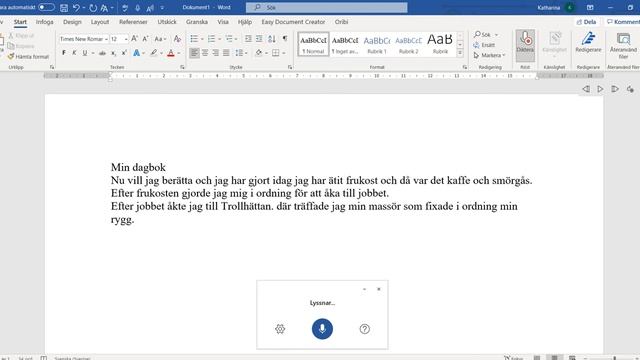Click Hämta format (format painter)
640x360 pixels.
29,57
